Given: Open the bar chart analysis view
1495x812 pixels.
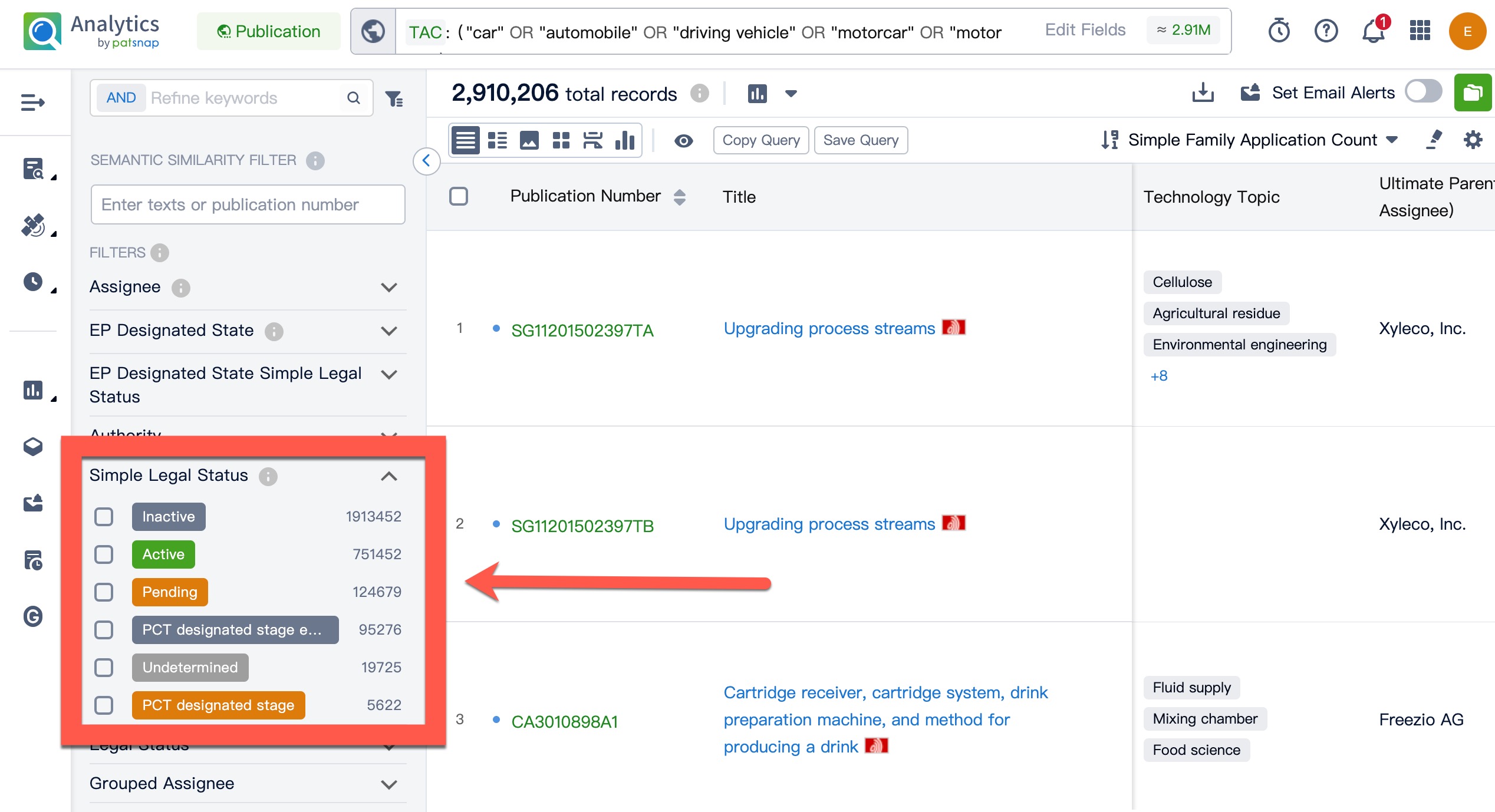Looking at the screenshot, I should (624, 140).
